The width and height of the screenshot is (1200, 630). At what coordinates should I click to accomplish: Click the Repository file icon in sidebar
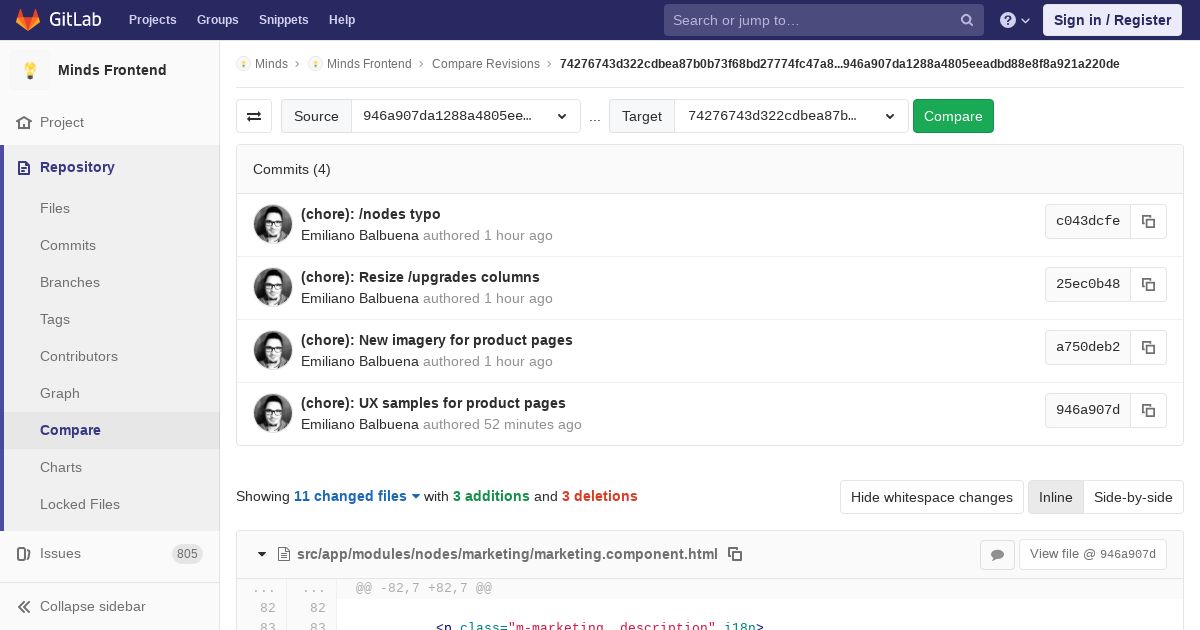24,167
